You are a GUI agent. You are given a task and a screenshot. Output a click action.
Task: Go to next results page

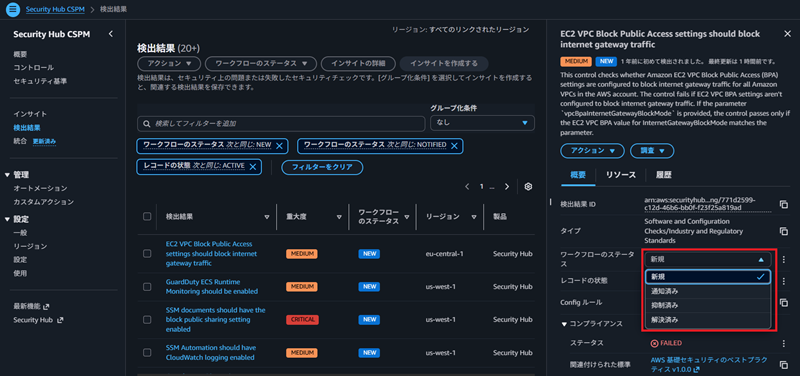point(507,187)
